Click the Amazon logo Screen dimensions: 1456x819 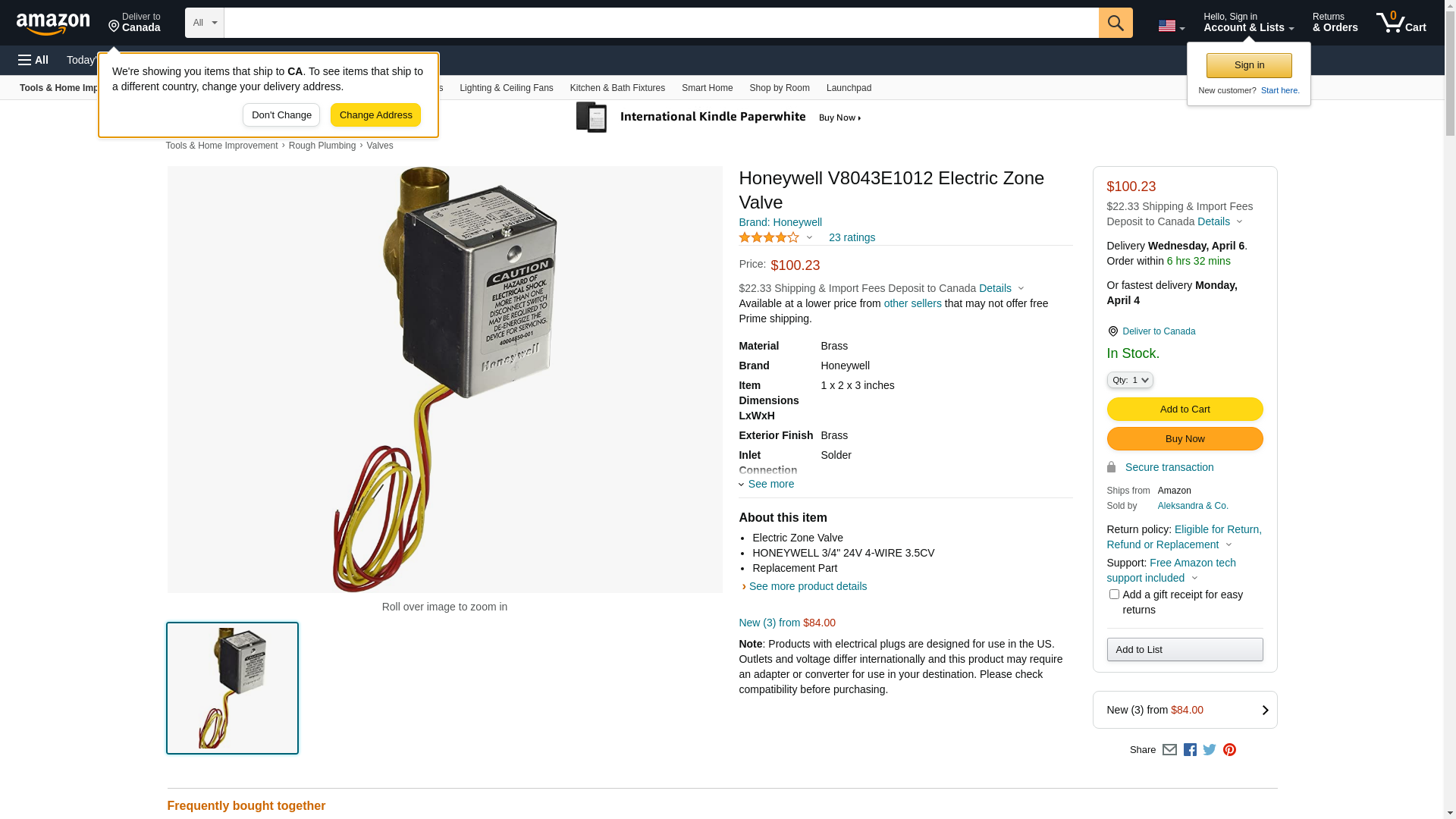coord(53,24)
